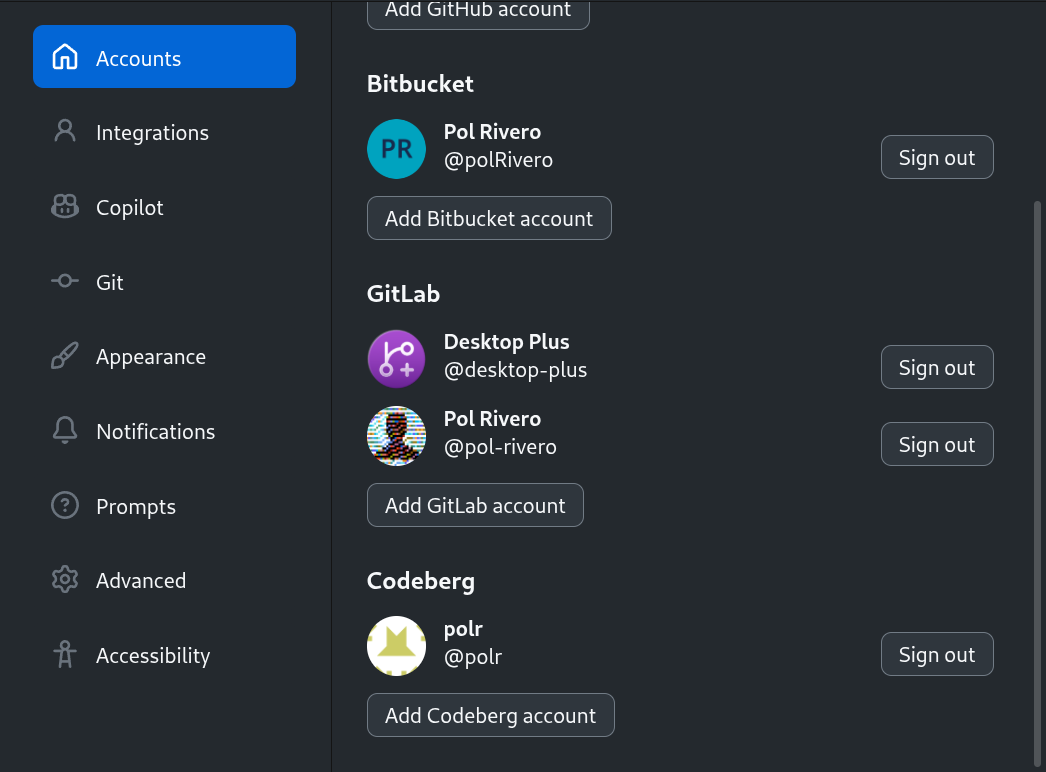The image size is (1046, 772).
Task: Click the Git commit icon
Action: (x=65, y=281)
